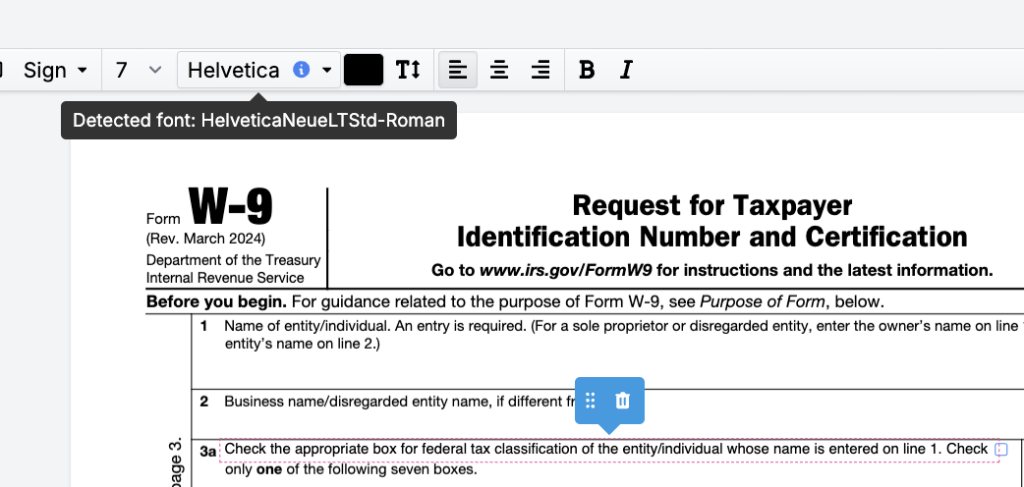Open the Sign dropdown menu
This screenshot has height=487, width=1024.
click(55, 70)
